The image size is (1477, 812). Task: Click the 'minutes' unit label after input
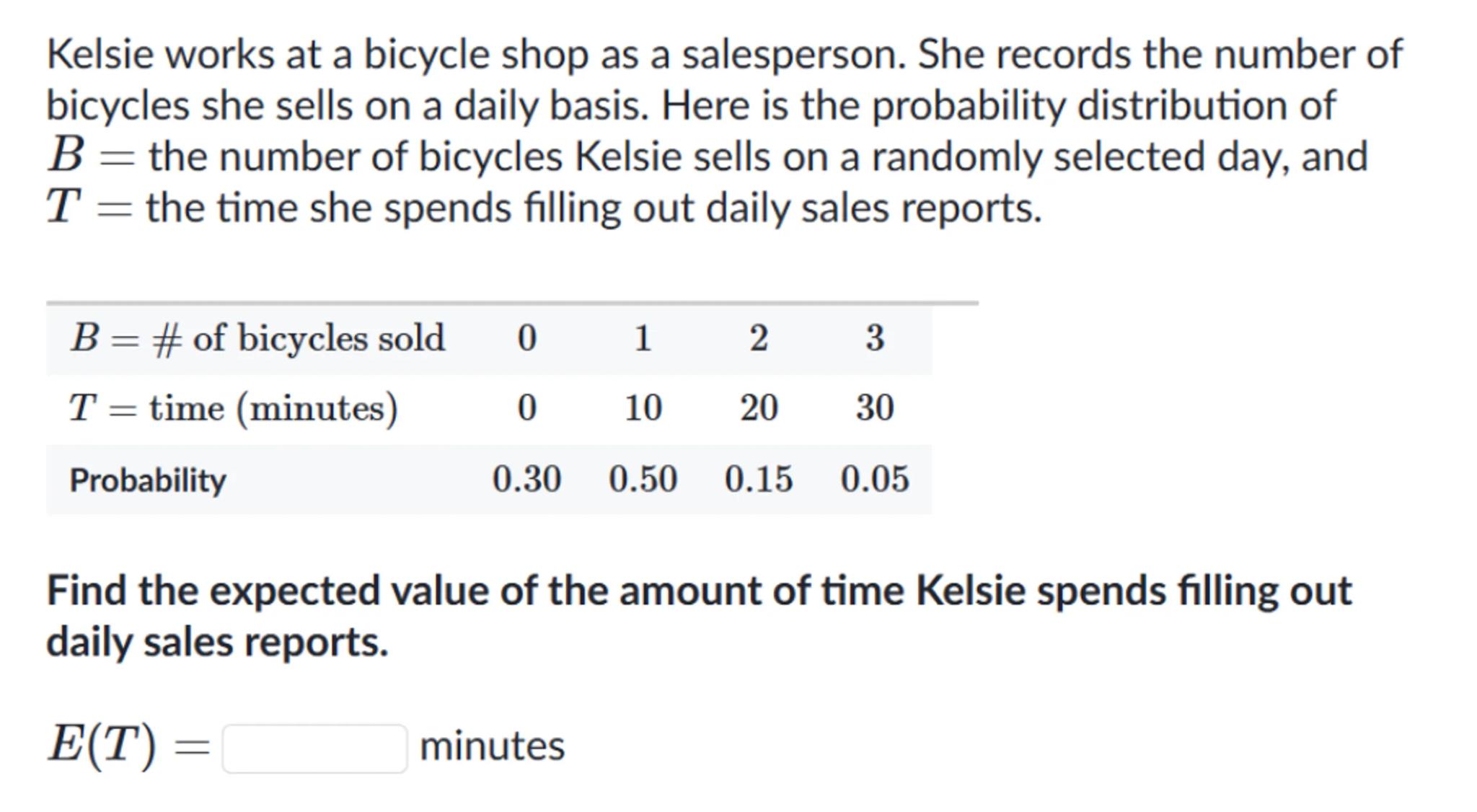[492, 746]
